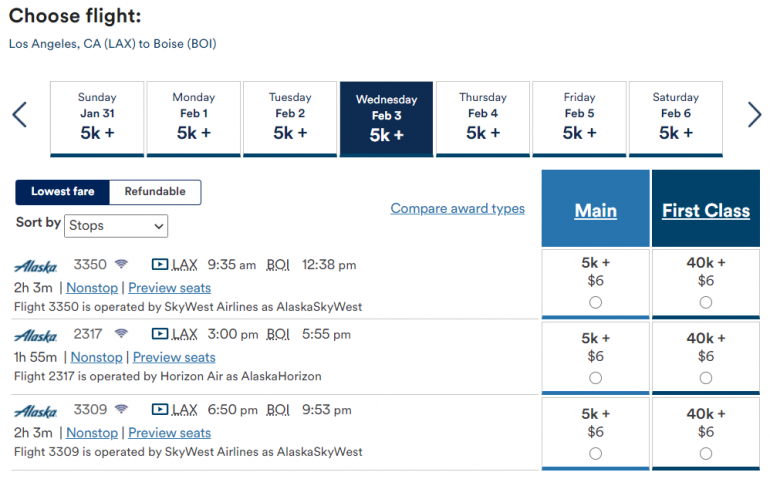Click the Wi-Fi icon for flight 3350
770x479 pixels.
[x=121, y=265]
